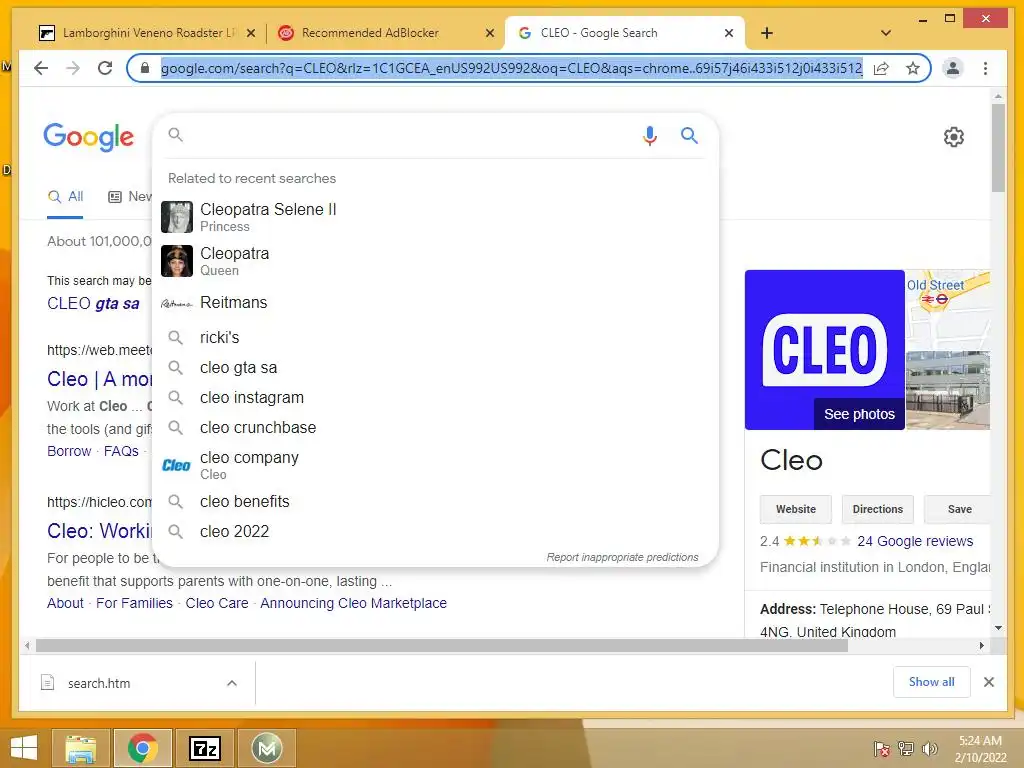Open the Cleo Care sitelink

(x=217, y=603)
